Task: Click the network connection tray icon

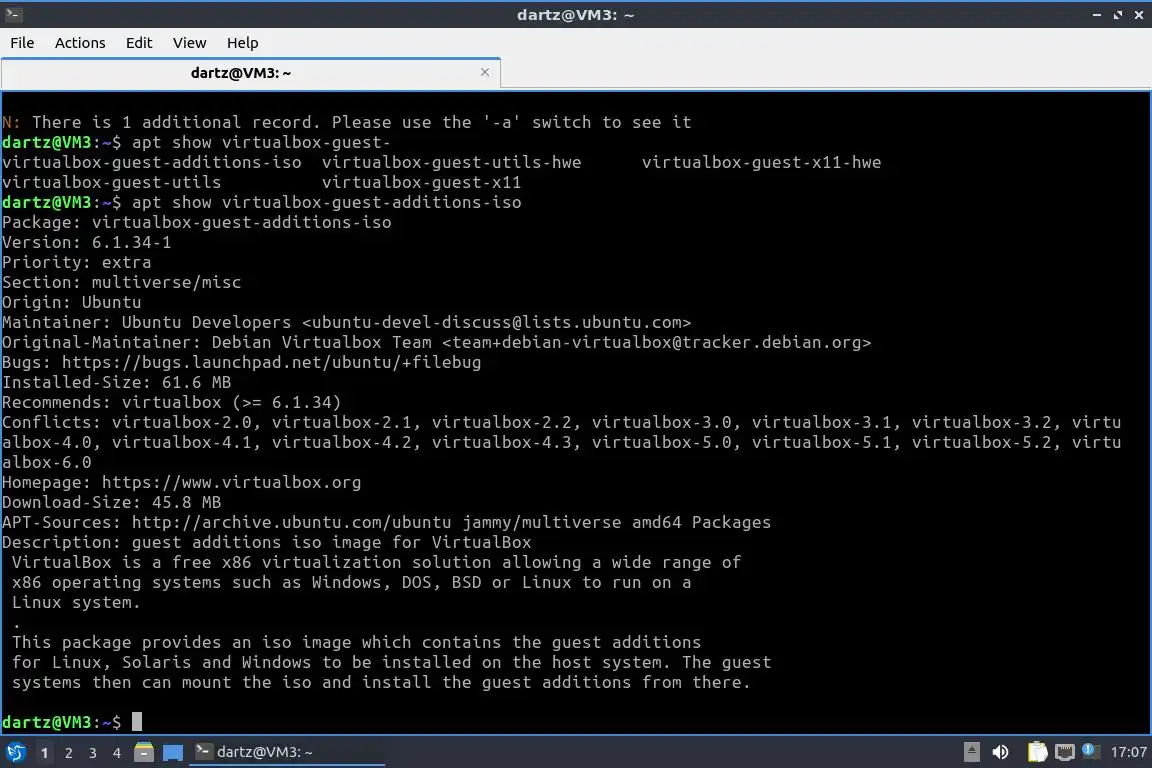Action: (x=1065, y=752)
